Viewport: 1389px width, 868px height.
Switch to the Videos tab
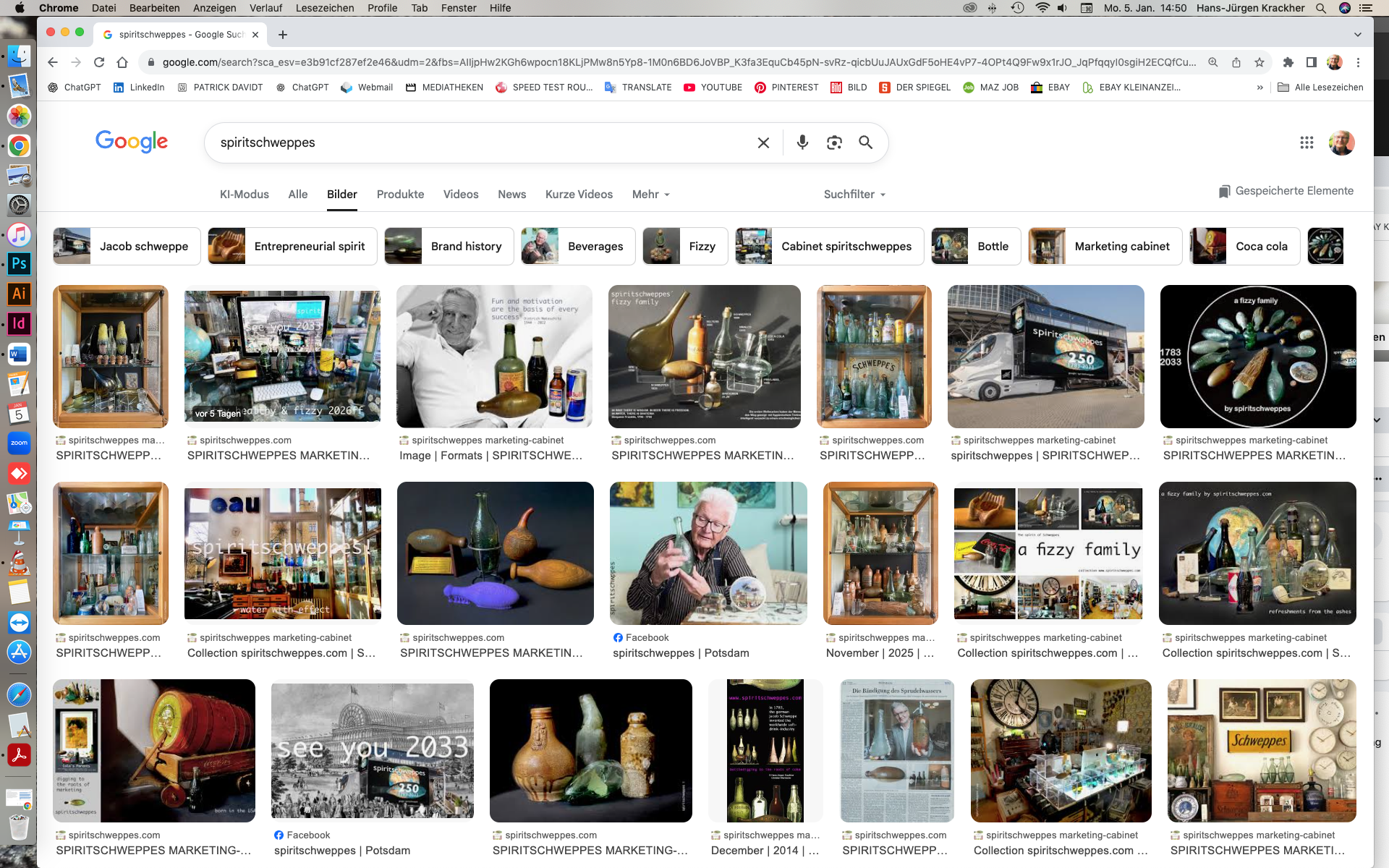[x=461, y=195]
